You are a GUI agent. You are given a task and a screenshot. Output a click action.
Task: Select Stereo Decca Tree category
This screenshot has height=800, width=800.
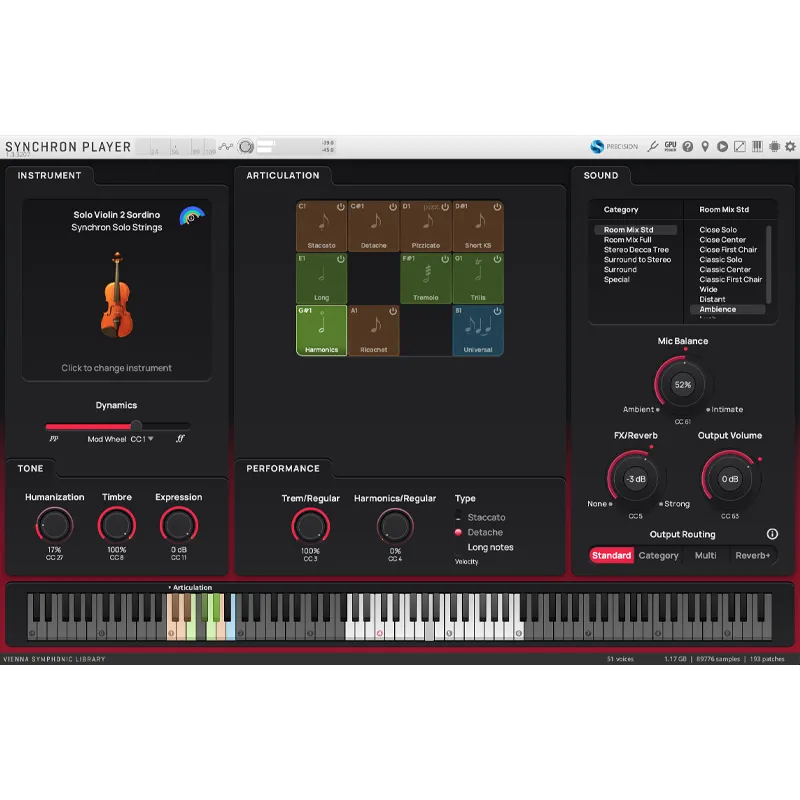coord(636,249)
